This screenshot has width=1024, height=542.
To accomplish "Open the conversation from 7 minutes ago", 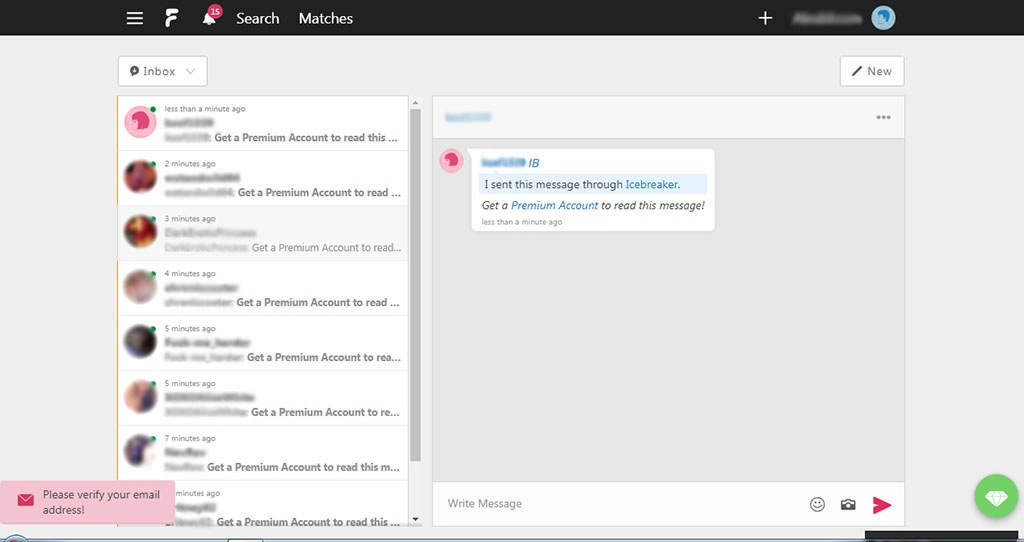I will (x=263, y=453).
